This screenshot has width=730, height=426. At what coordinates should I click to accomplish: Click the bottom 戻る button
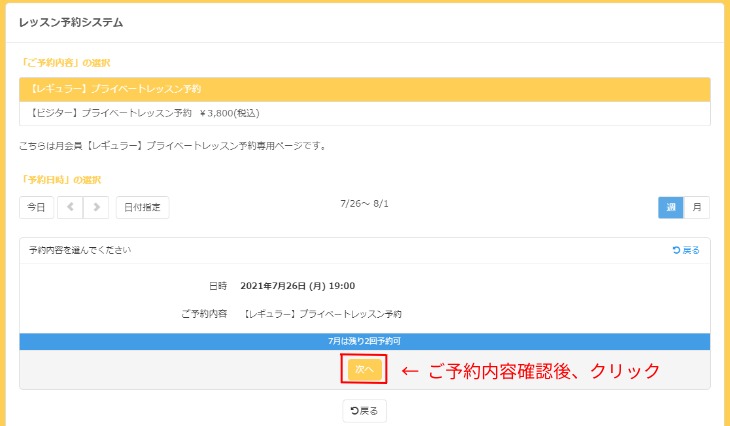pos(364,411)
